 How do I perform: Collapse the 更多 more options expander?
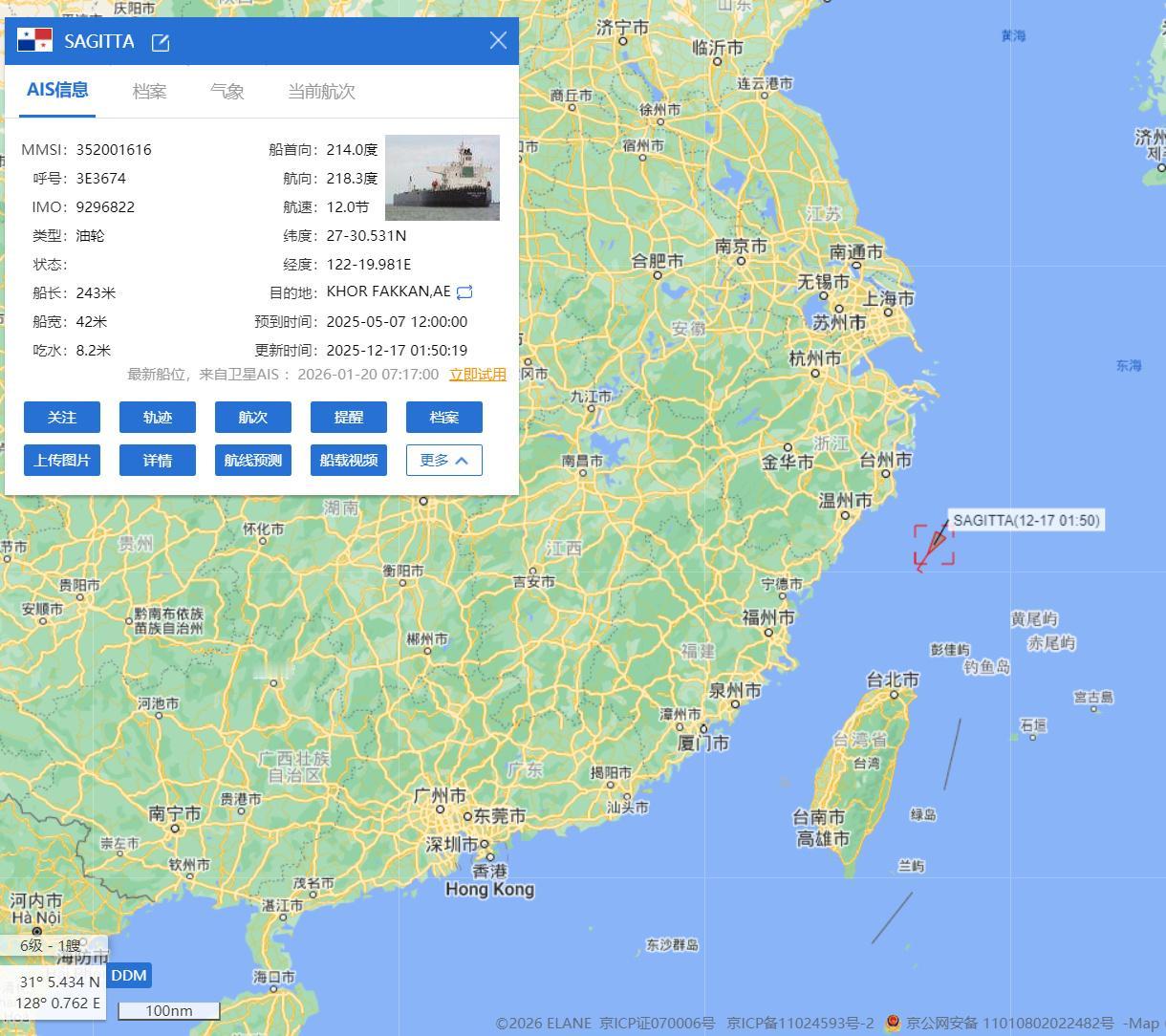[444, 460]
